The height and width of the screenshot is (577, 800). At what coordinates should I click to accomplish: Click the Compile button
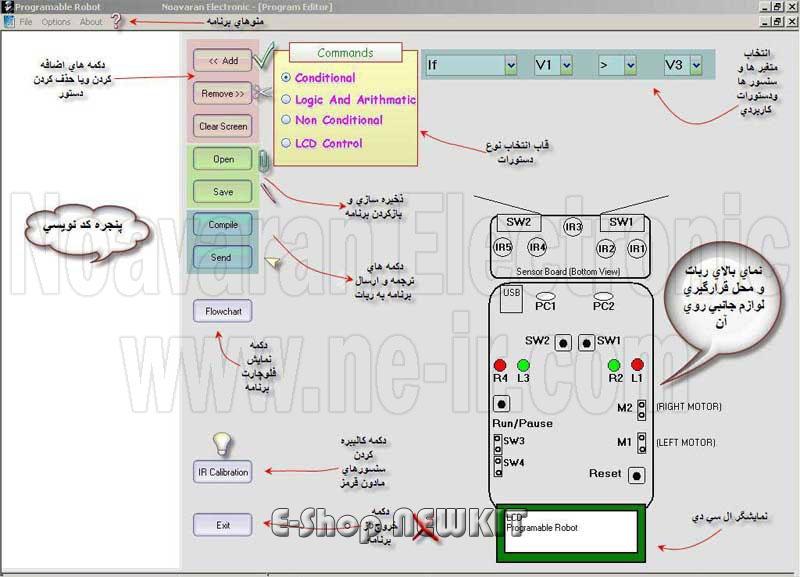tap(223, 225)
